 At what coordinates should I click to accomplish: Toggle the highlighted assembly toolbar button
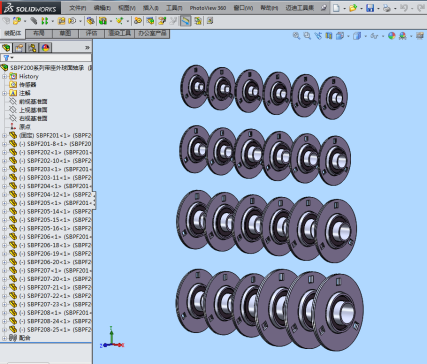click(x=186, y=21)
